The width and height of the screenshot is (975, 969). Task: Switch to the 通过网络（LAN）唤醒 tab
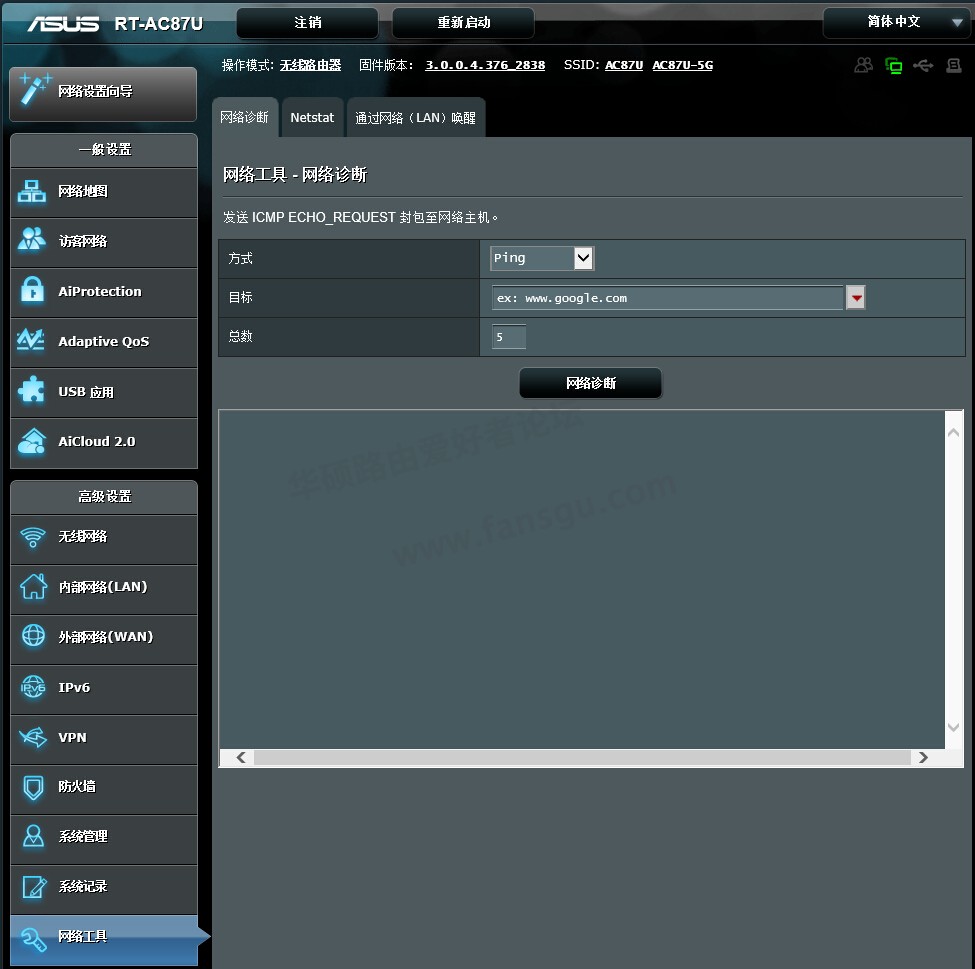click(x=415, y=117)
